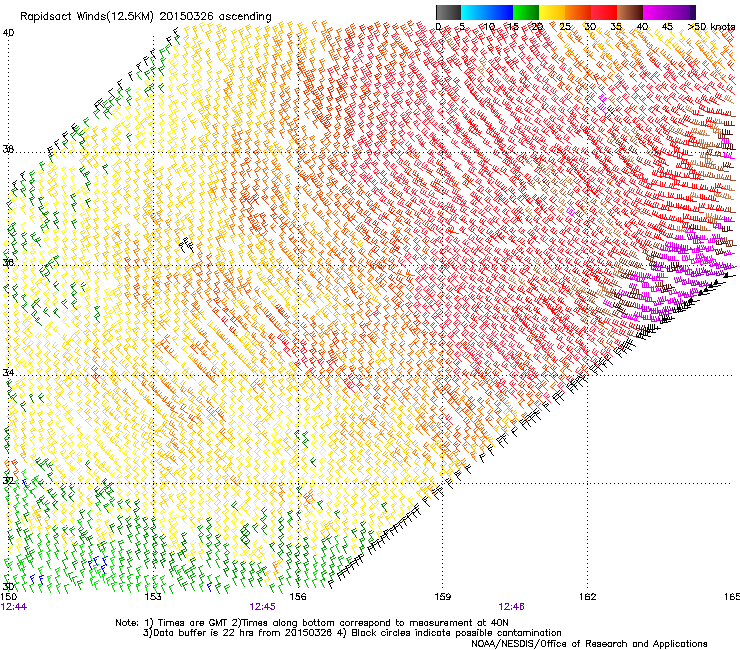Image resolution: width=740 pixels, height=650 pixels.
Task: Click the blue 10-15 knots color segment
Action: pos(500,12)
